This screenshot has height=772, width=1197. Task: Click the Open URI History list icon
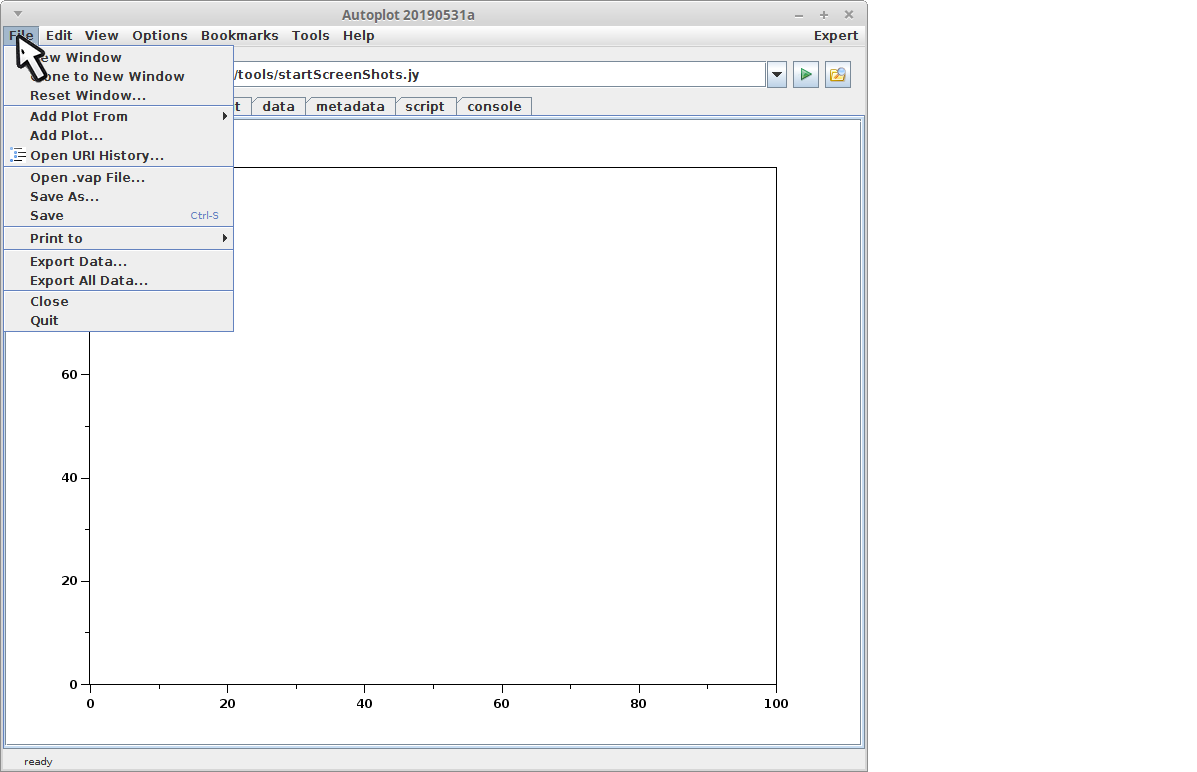pyautogui.click(x=18, y=155)
